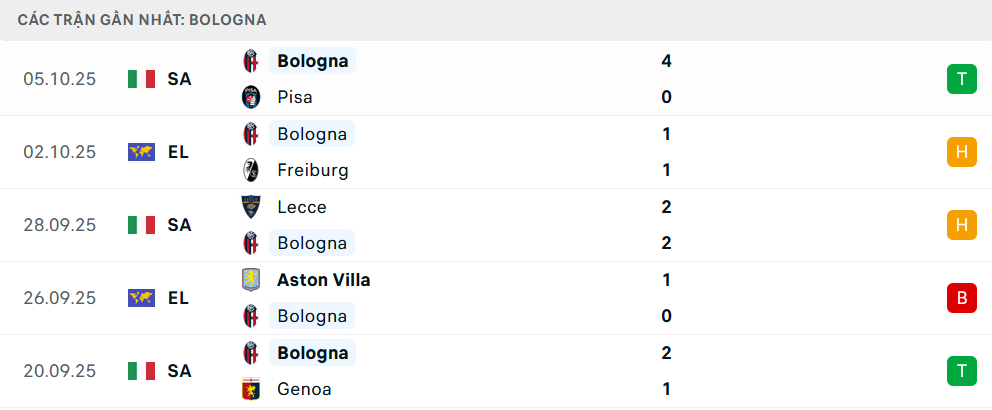
Task: Click the Italy flag on 05.10.25 row
Action: 142,79
